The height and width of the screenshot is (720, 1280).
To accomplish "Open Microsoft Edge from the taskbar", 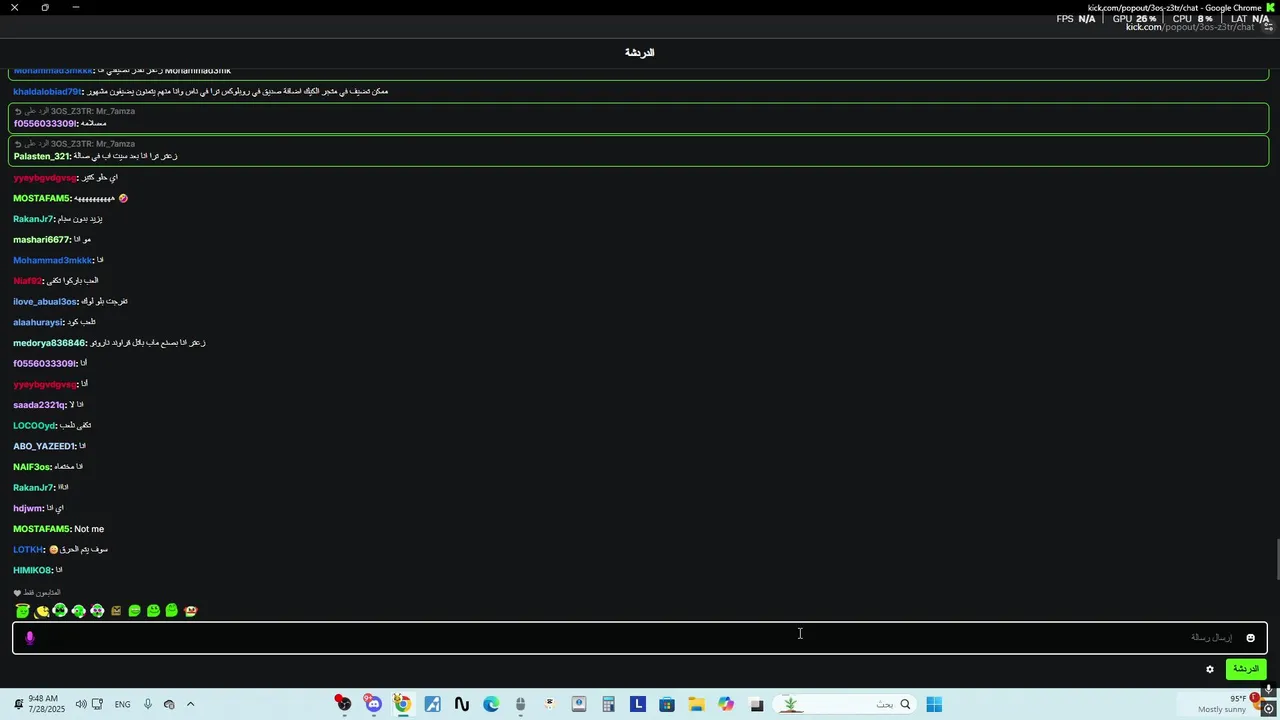I will (x=491, y=704).
